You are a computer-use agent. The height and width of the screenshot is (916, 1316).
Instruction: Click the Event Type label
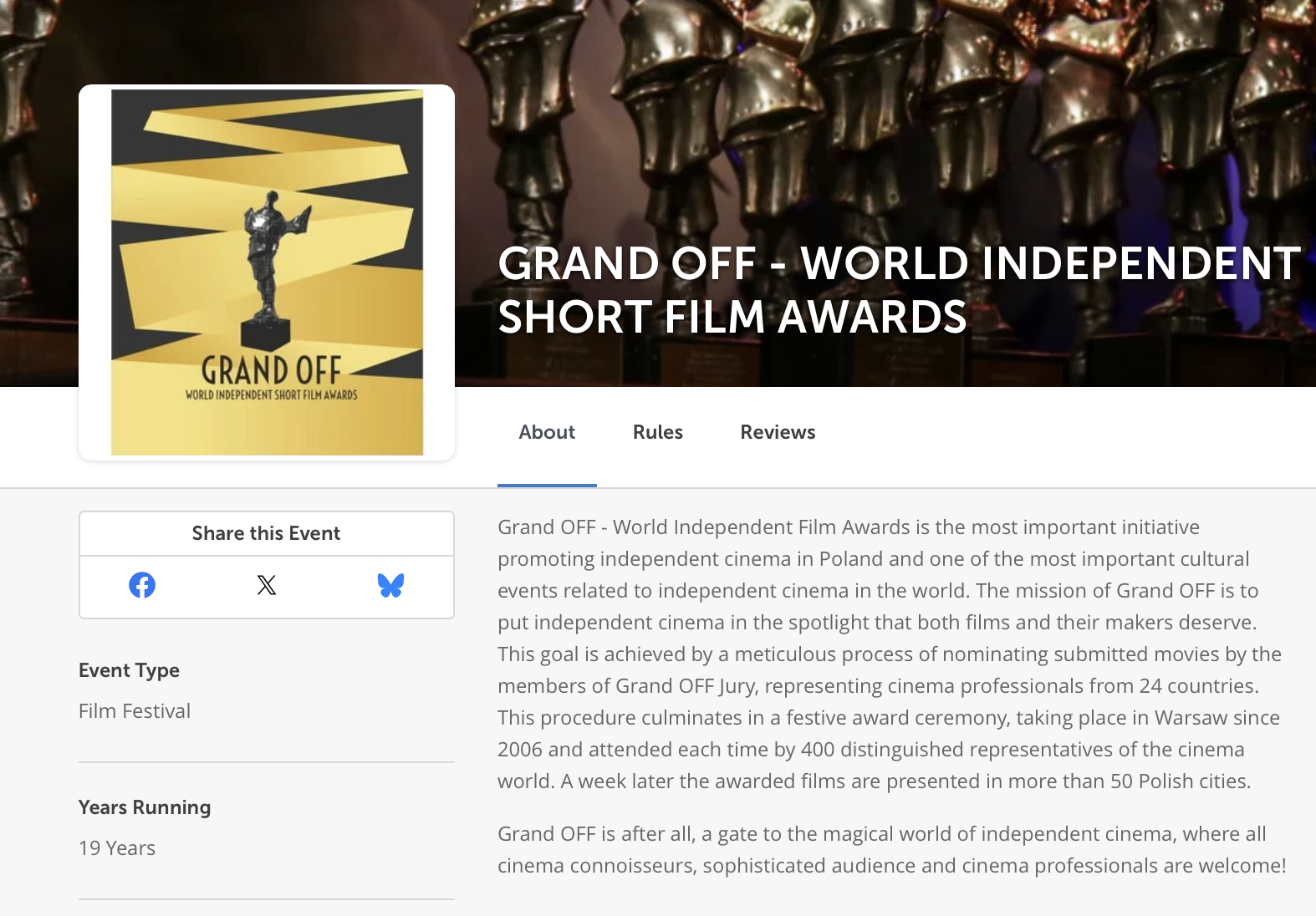click(x=129, y=670)
